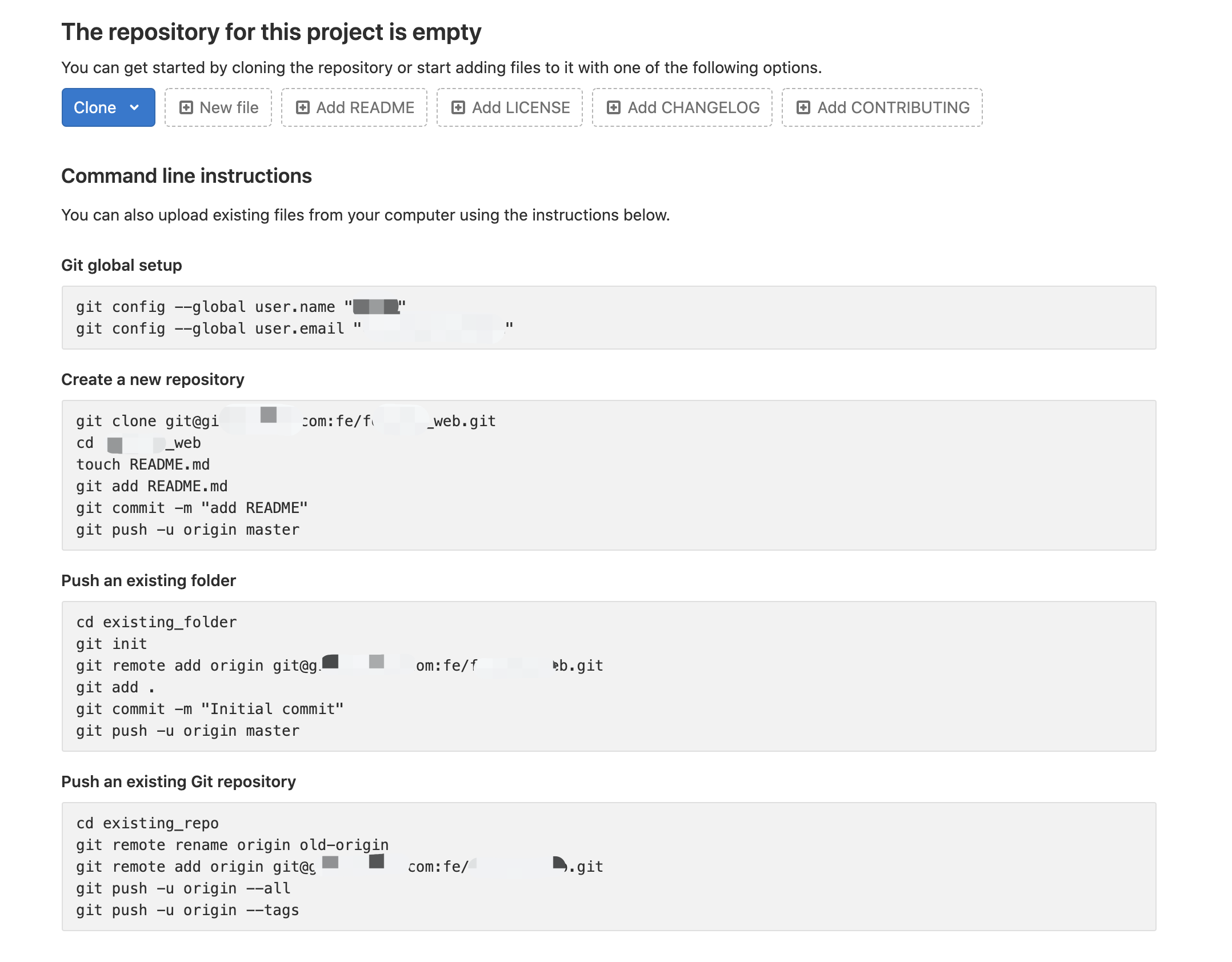The image size is (1232, 962).
Task: Click the Command line instructions heading
Action: point(187,176)
